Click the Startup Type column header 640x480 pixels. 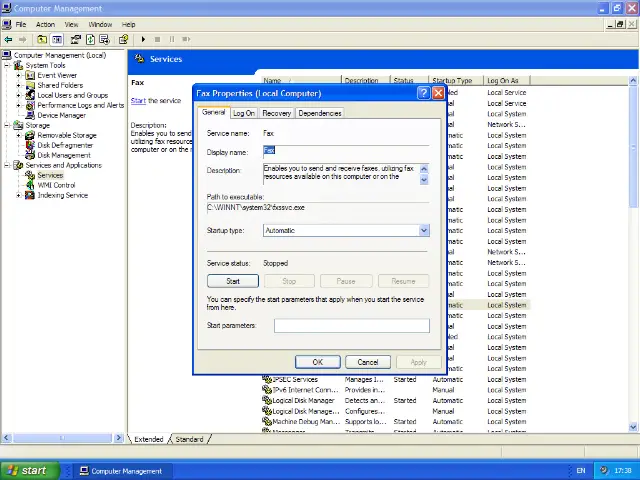tap(456, 80)
